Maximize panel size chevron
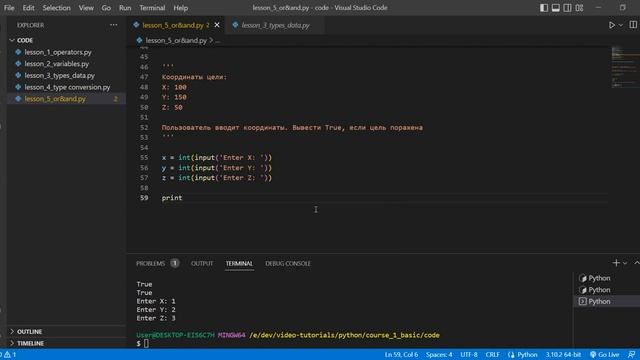This screenshot has width=640, height=360. [x=636, y=263]
